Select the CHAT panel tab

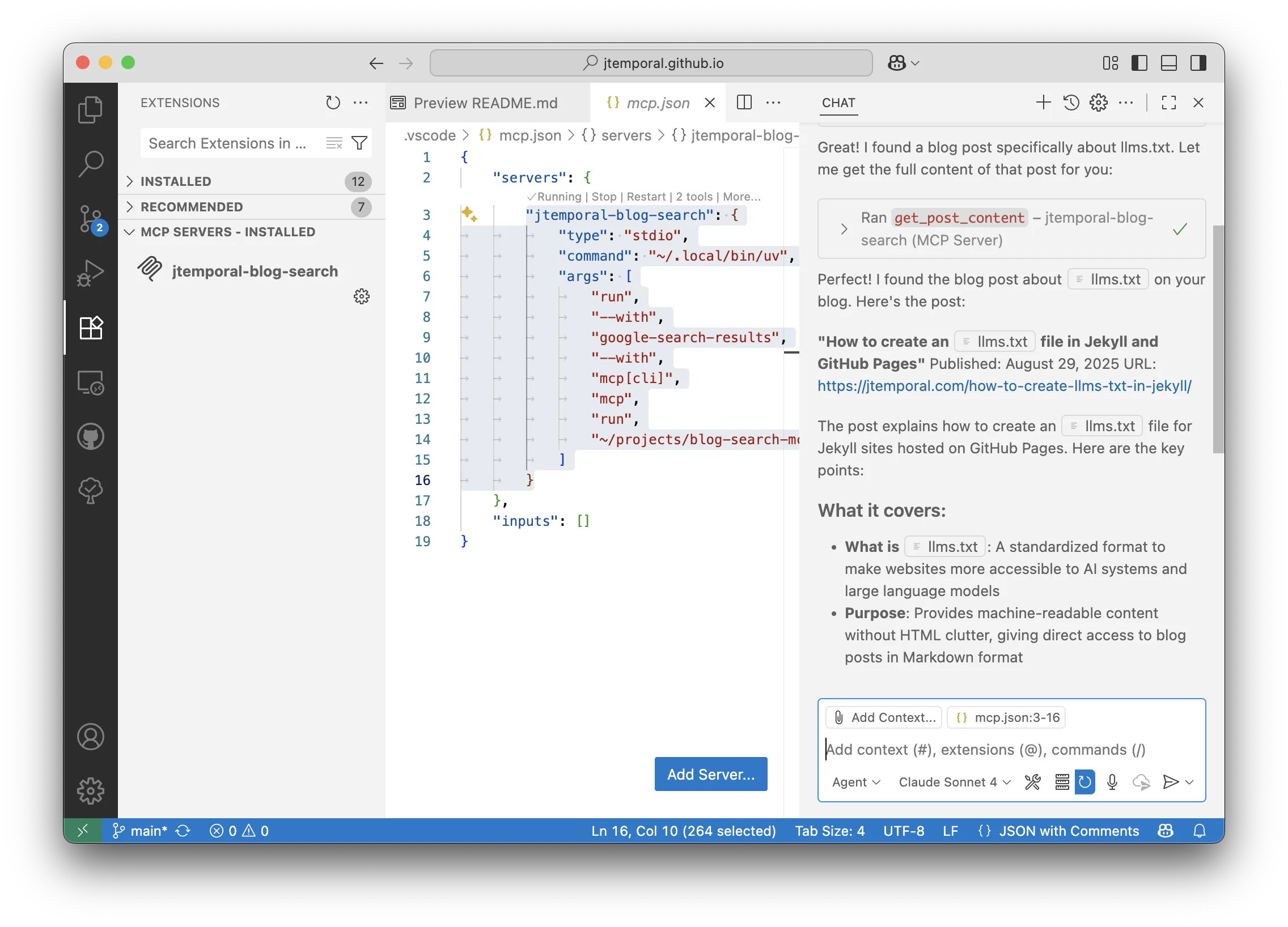tap(838, 103)
